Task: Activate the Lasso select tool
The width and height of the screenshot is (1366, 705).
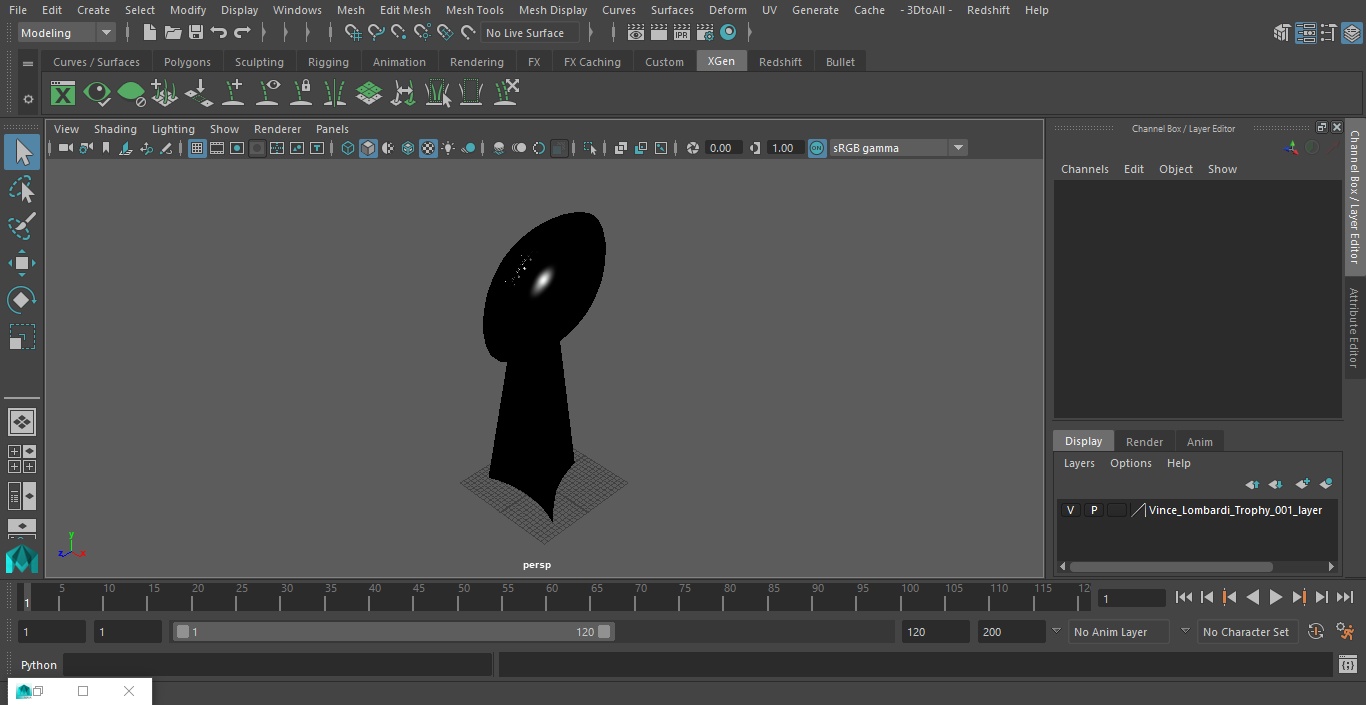Action: tap(22, 190)
